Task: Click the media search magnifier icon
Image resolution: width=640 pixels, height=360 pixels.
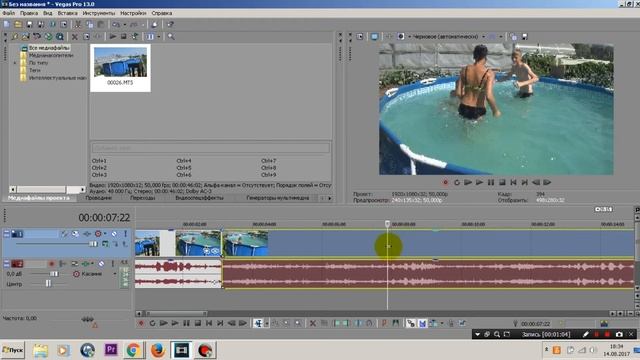Action: (171, 37)
